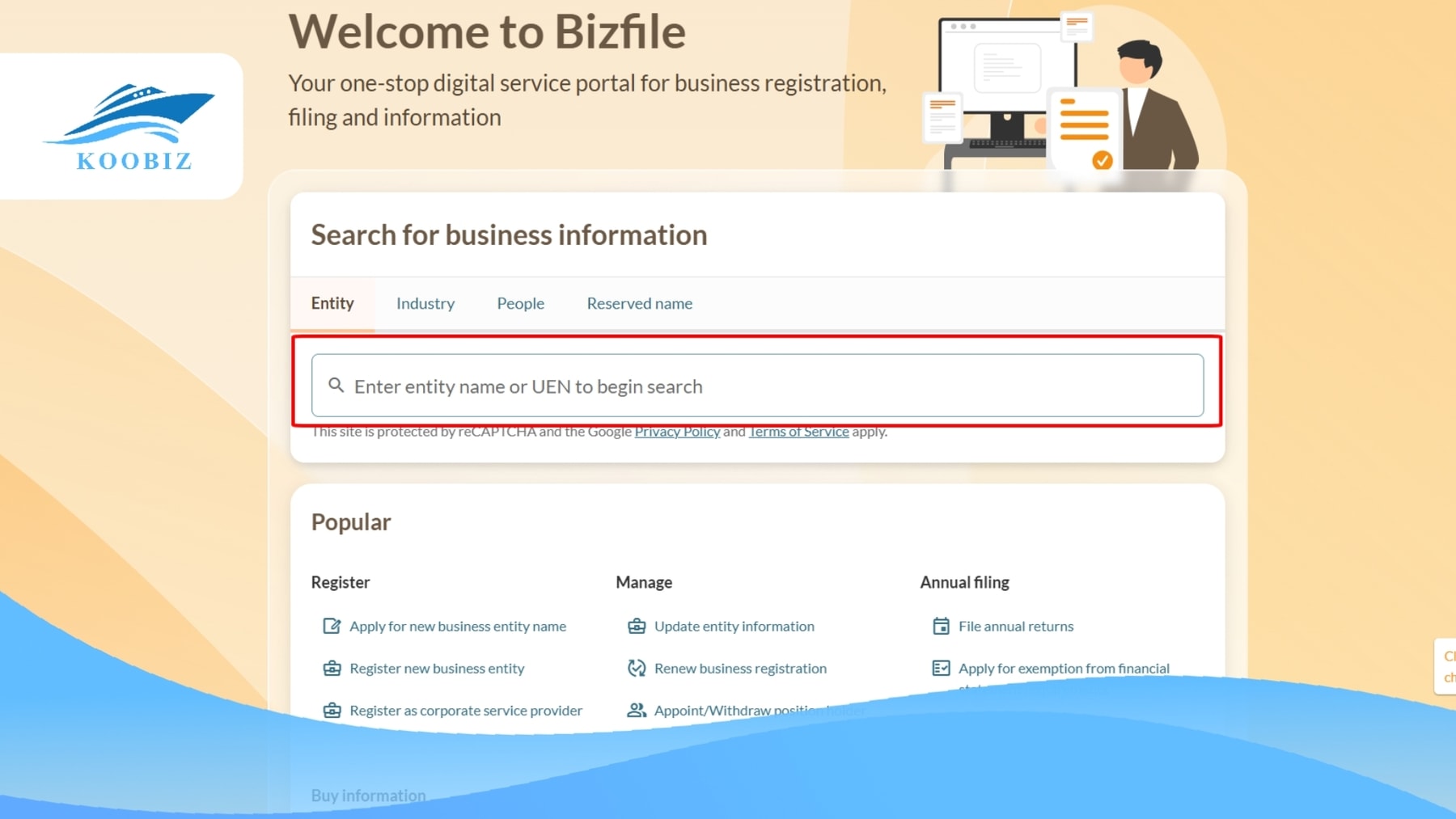This screenshot has width=1456, height=819.
Task: Open the Google Privacy Policy link
Action: click(x=677, y=431)
